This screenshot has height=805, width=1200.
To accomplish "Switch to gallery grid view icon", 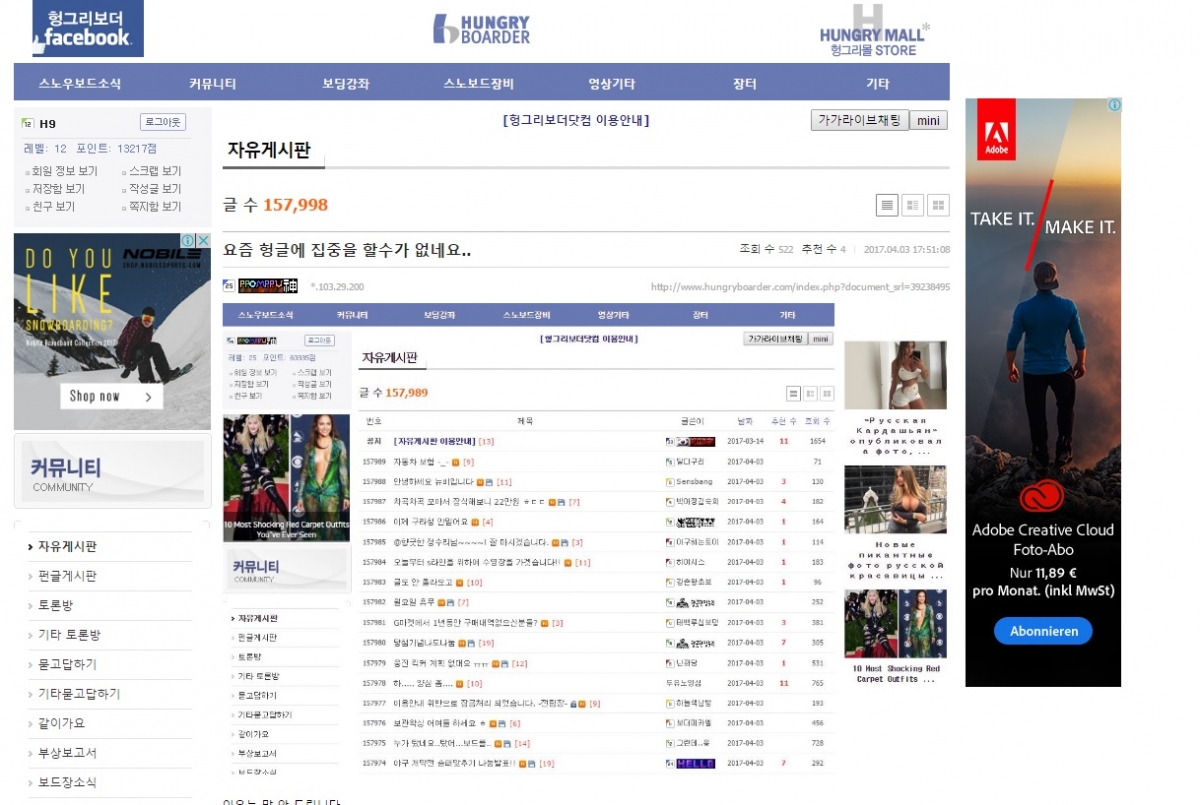I will coord(938,205).
